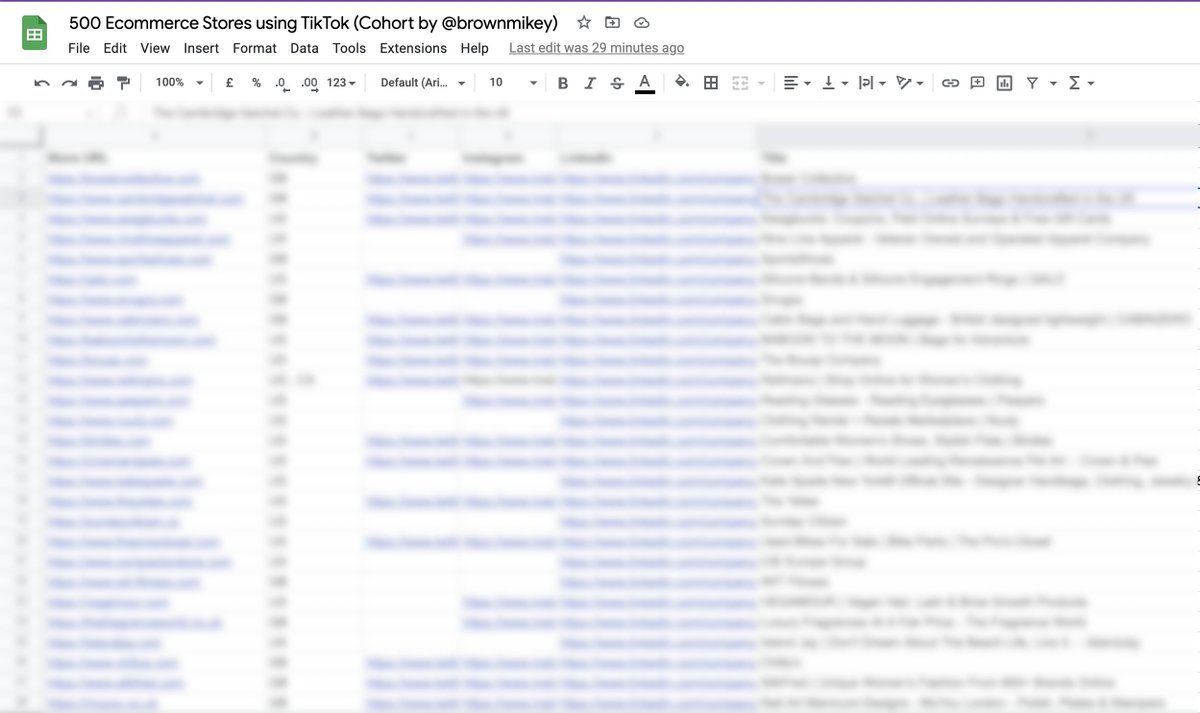Open the functions (Σ) menu
The width and height of the screenshot is (1200, 713).
(1081, 83)
